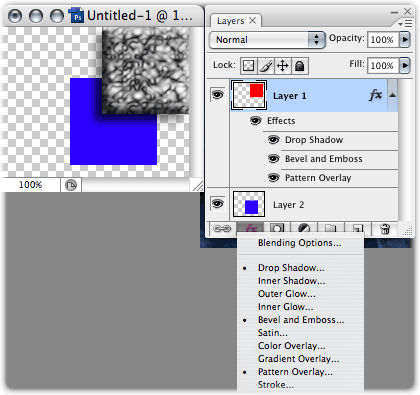The image size is (420, 395).
Task: Select Layer 2 thumbnail
Action: 249,204
